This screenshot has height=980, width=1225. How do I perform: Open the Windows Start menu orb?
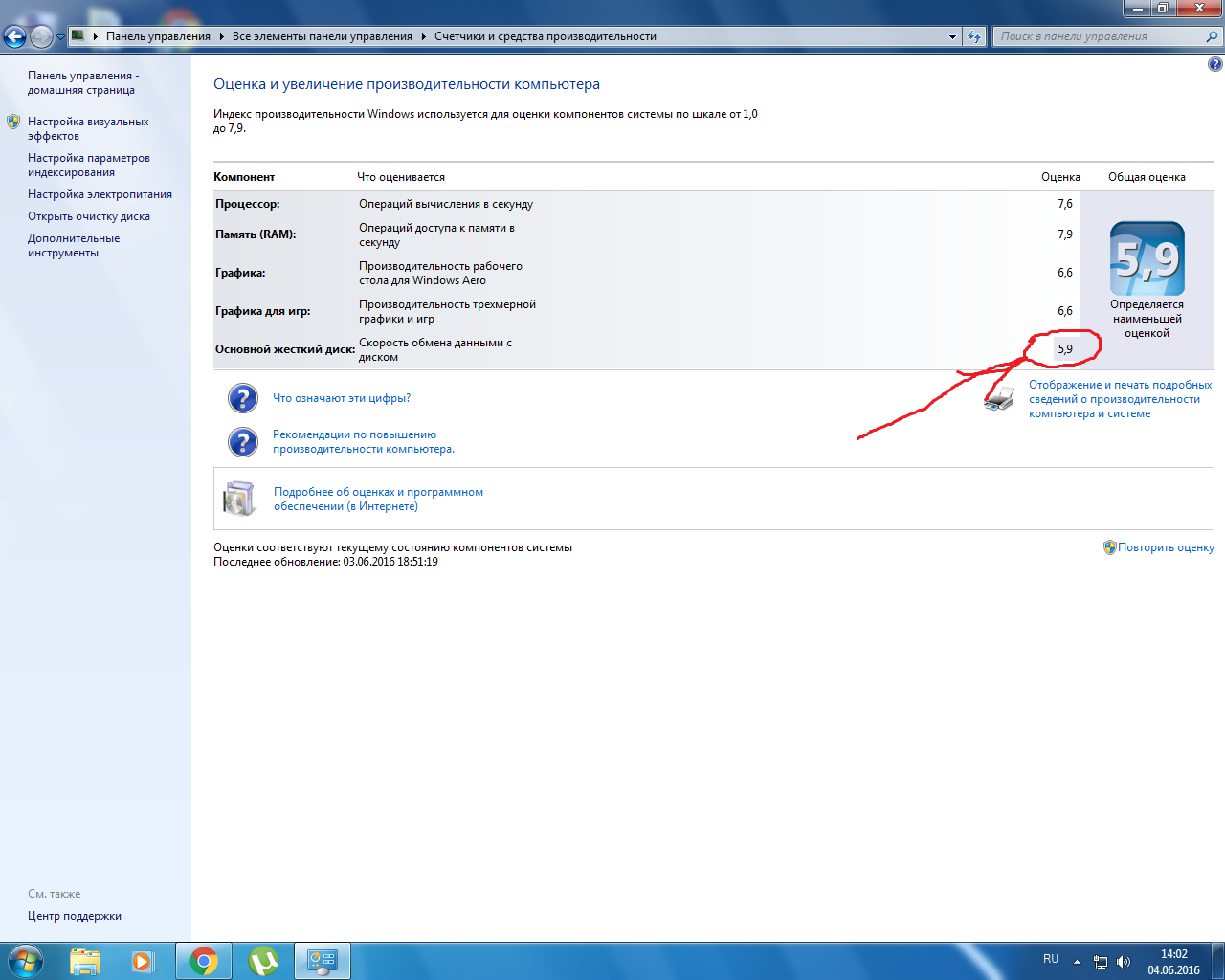26,960
